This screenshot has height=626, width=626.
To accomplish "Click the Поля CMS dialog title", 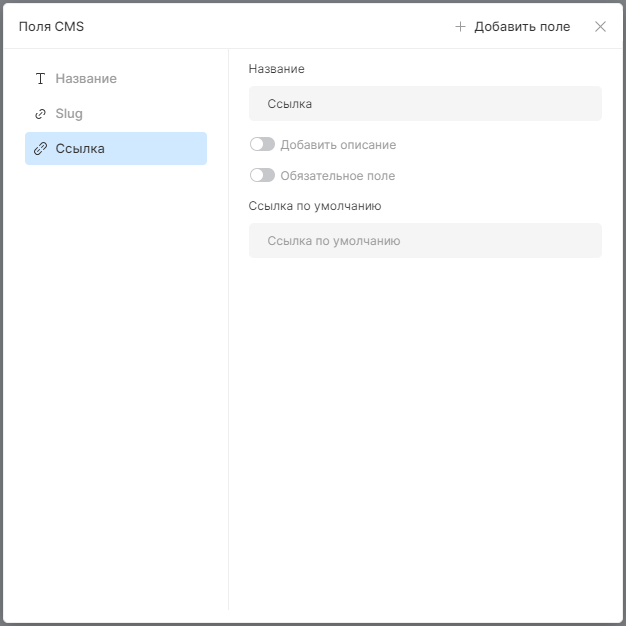I will point(52,27).
